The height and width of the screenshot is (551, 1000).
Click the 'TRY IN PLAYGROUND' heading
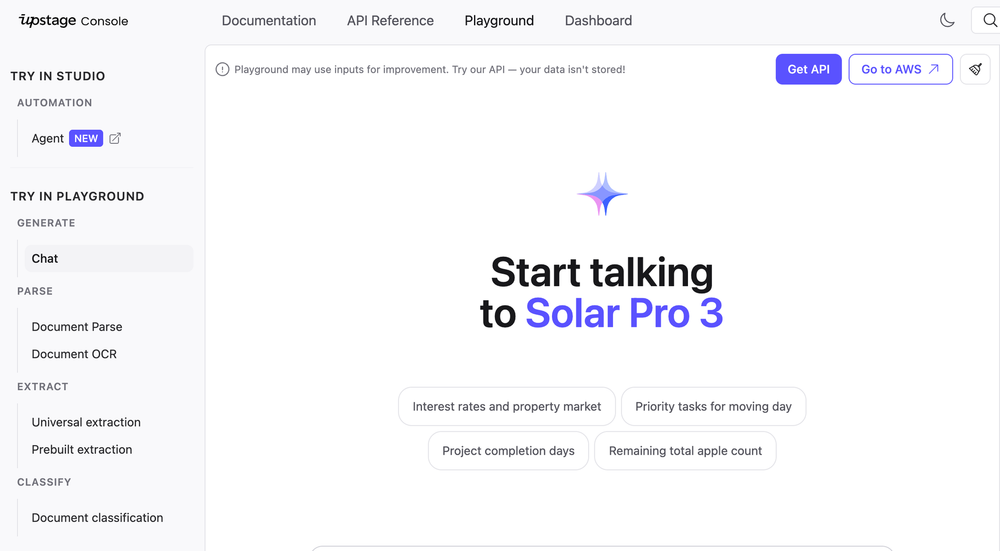tap(77, 196)
